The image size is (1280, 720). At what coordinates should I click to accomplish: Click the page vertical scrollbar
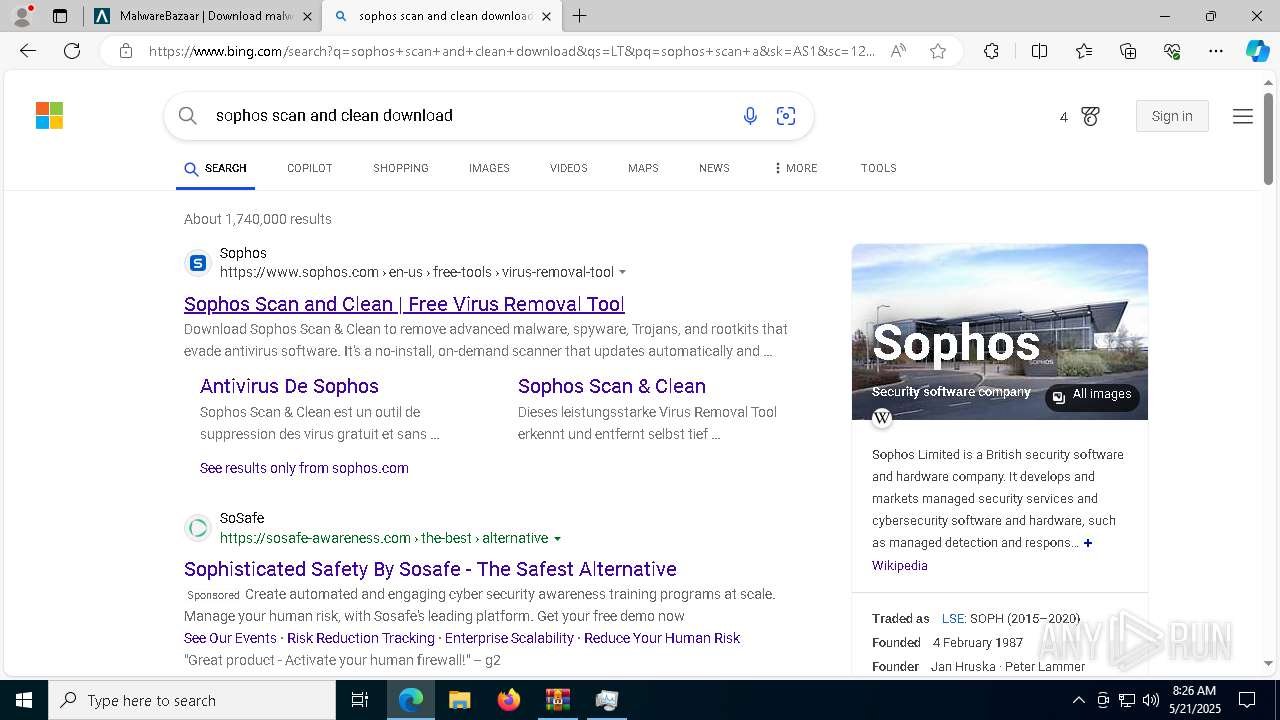pyautogui.click(x=1268, y=139)
